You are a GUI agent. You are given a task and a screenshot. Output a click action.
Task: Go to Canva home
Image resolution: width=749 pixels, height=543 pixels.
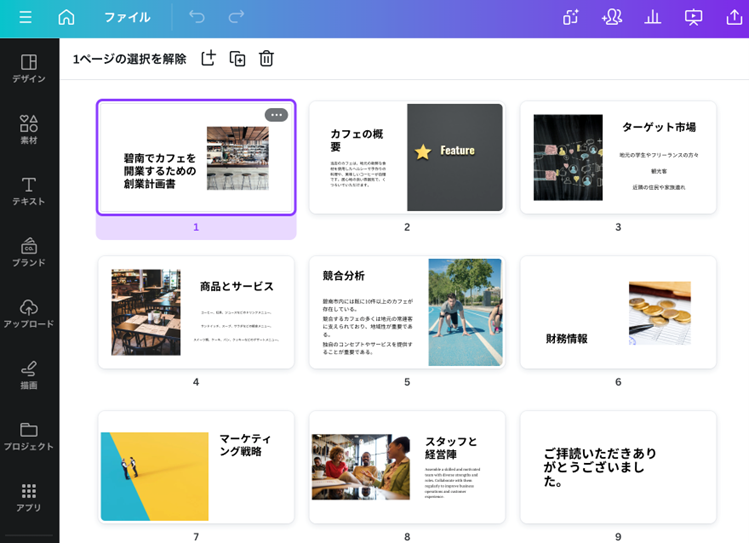(x=66, y=18)
